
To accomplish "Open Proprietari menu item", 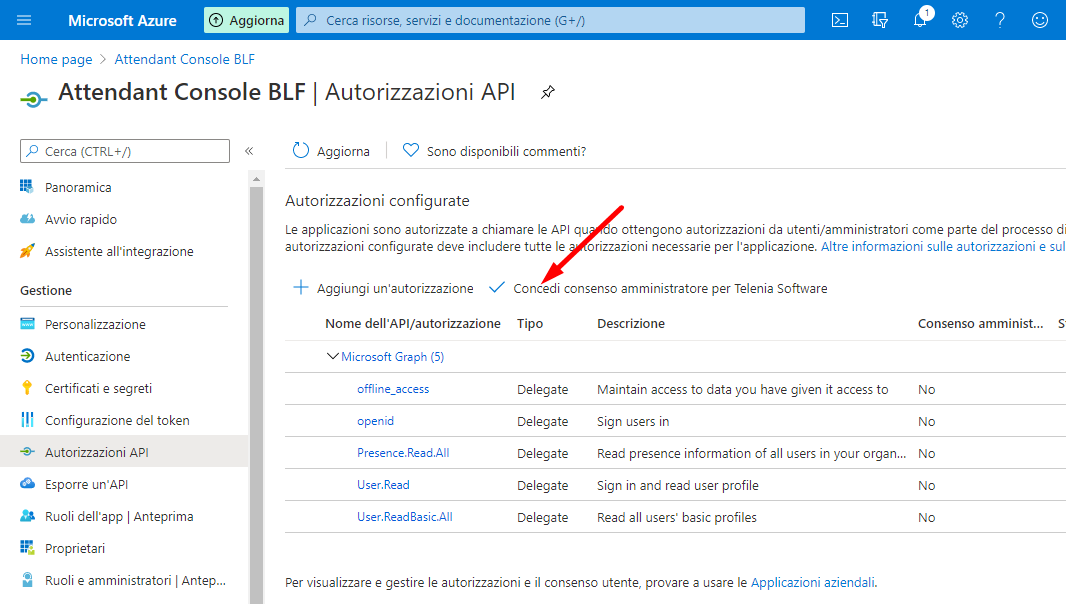I will 75,548.
